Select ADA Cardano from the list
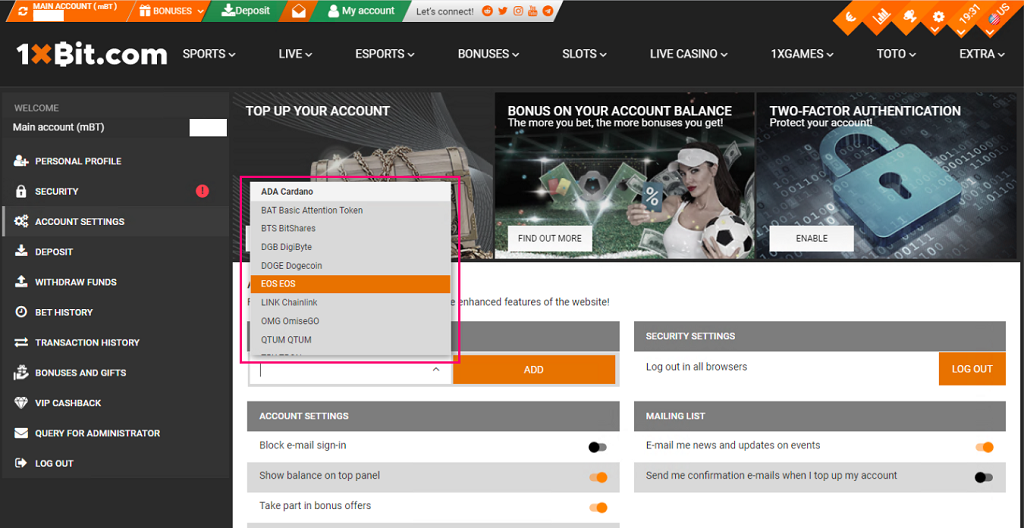Image resolution: width=1024 pixels, height=528 pixels. coord(350,191)
